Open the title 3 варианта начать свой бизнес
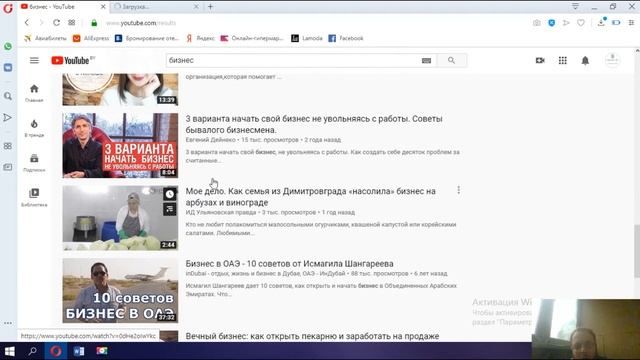This screenshot has width=640, height=360. coord(314,124)
